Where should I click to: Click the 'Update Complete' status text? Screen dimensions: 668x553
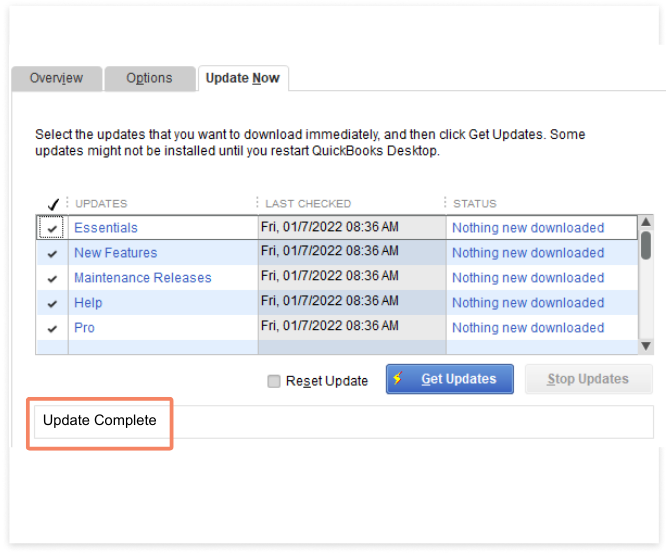[x=100, y=421]
